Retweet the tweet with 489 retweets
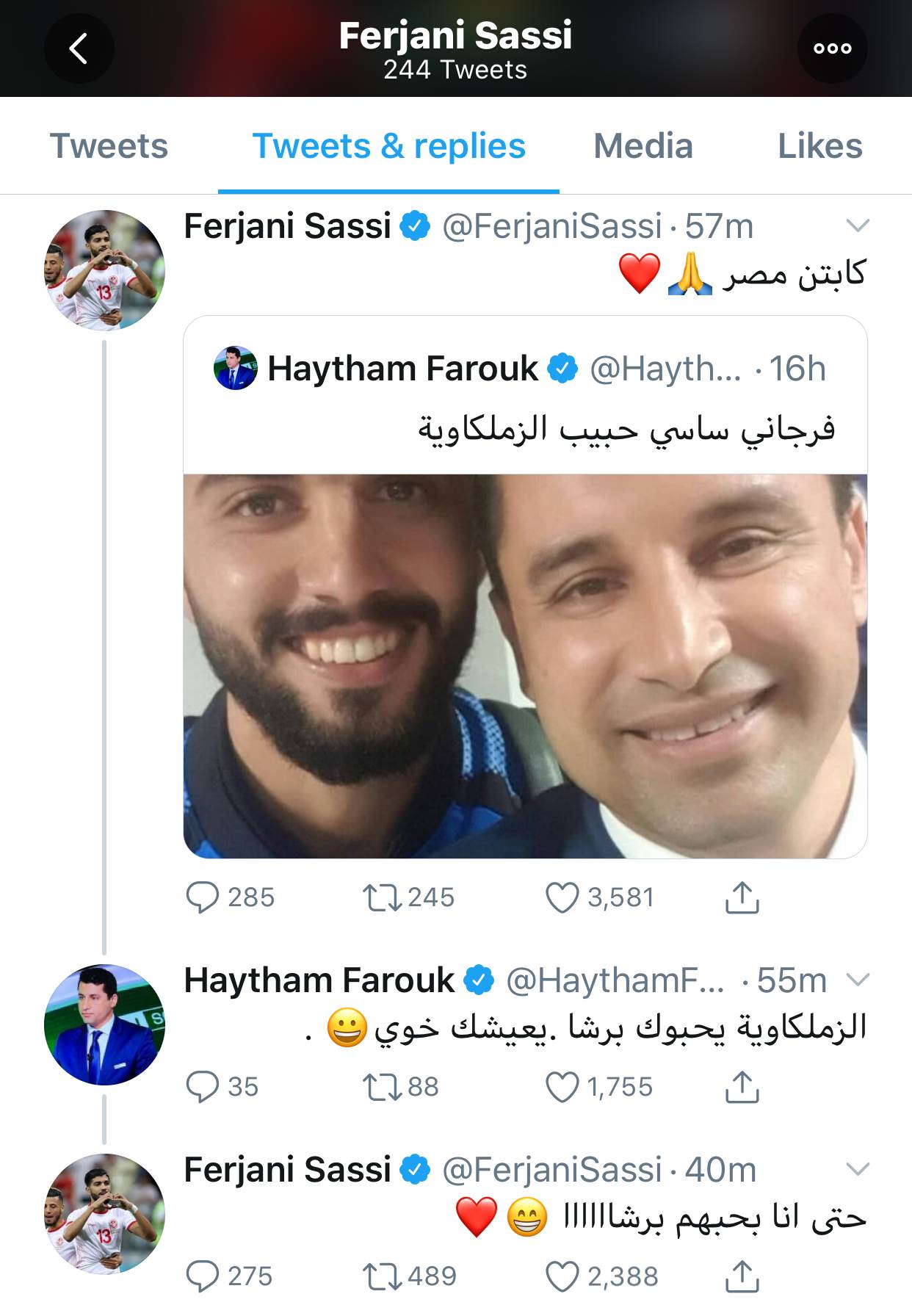Image resolution: width=912 pixels, height=1316 pixels. (382, 1276)
